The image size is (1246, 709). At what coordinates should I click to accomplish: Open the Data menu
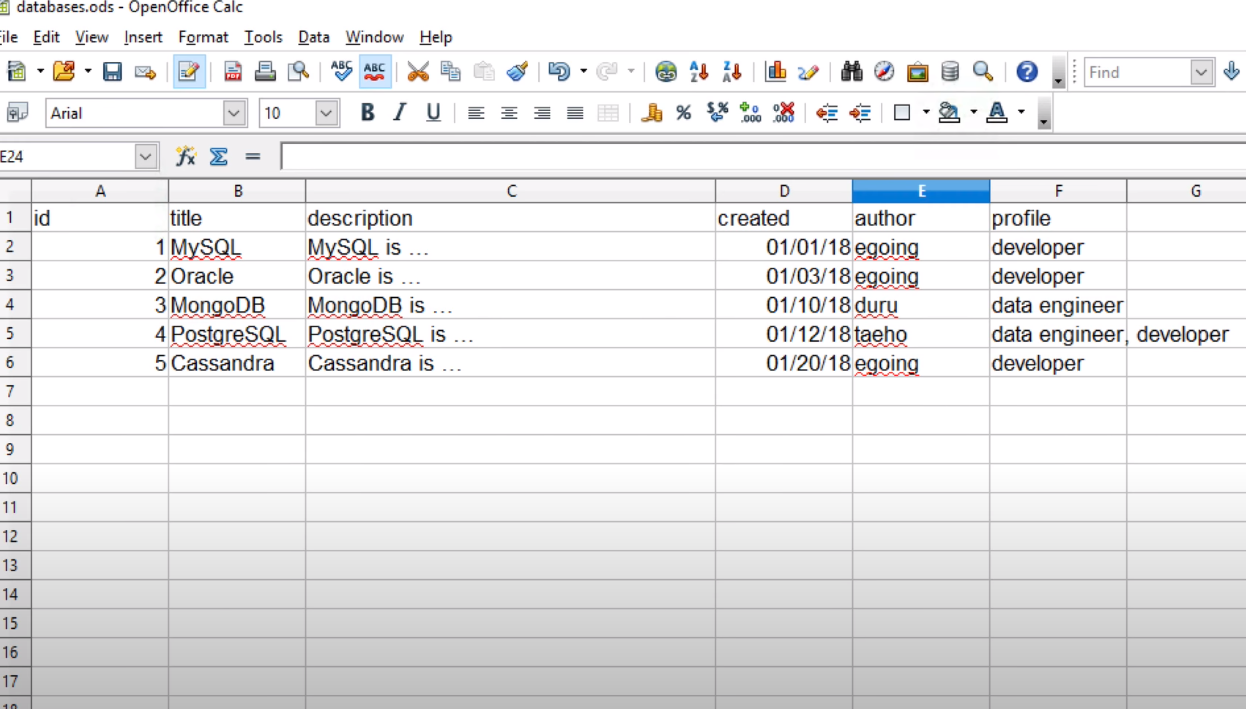(x=314, y=37)
